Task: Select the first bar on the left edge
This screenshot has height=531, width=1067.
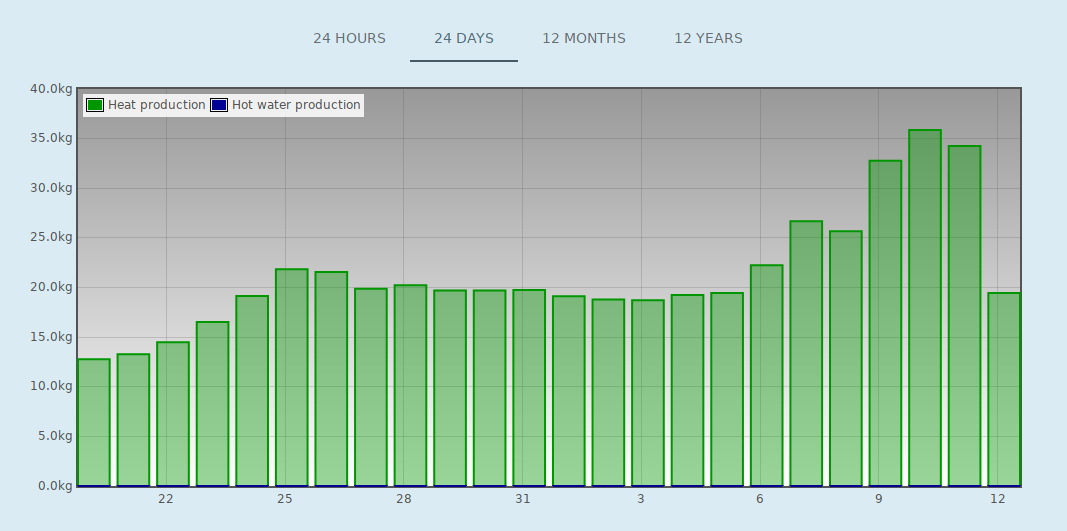Action: point(94,422)
